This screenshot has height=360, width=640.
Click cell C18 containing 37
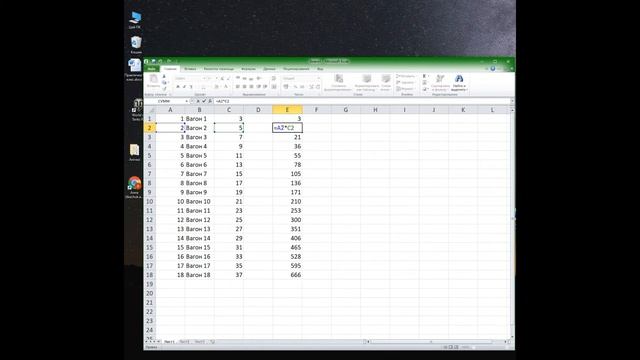pyautogui.click(x=229, y=275)
